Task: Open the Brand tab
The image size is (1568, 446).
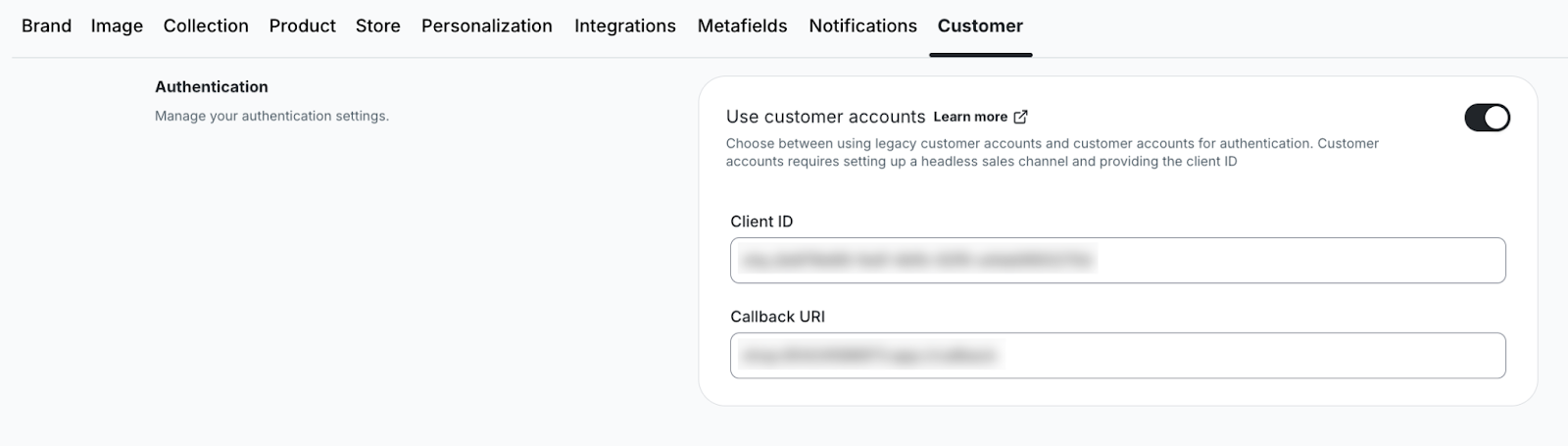Action: (x=46, y=26)
